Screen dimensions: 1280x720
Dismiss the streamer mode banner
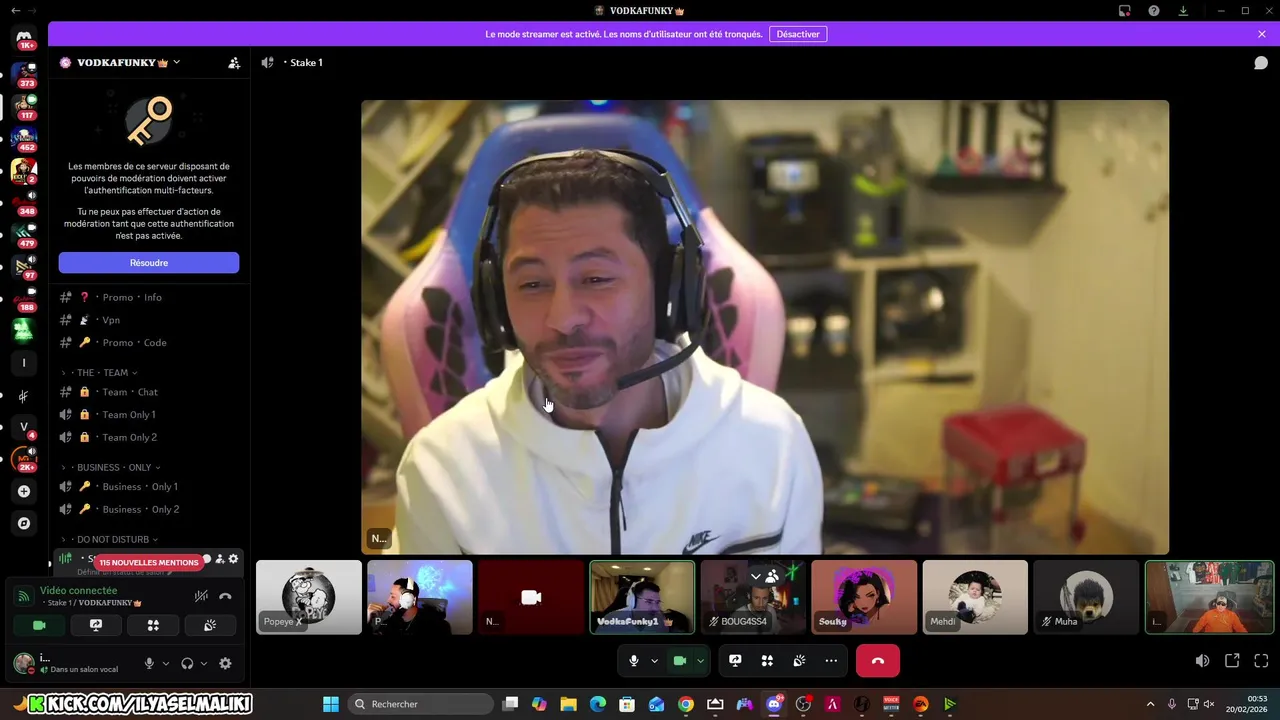[x=1262, y=34]
